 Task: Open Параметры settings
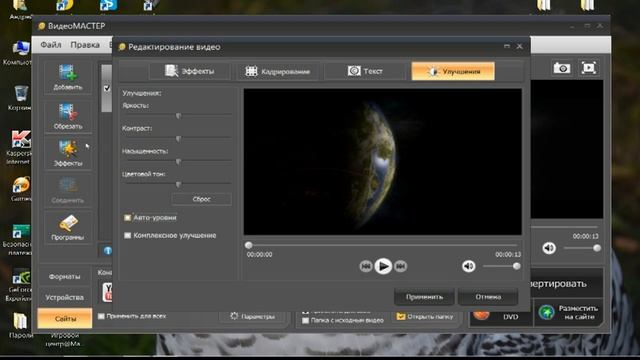(x=252, y=316)
